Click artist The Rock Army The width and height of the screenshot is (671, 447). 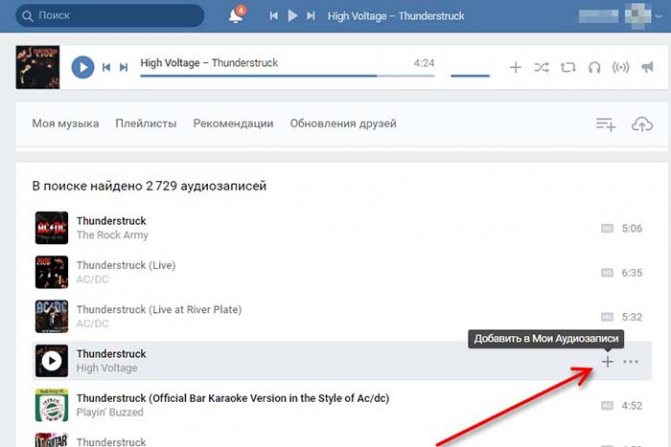[x=113, y=235]
